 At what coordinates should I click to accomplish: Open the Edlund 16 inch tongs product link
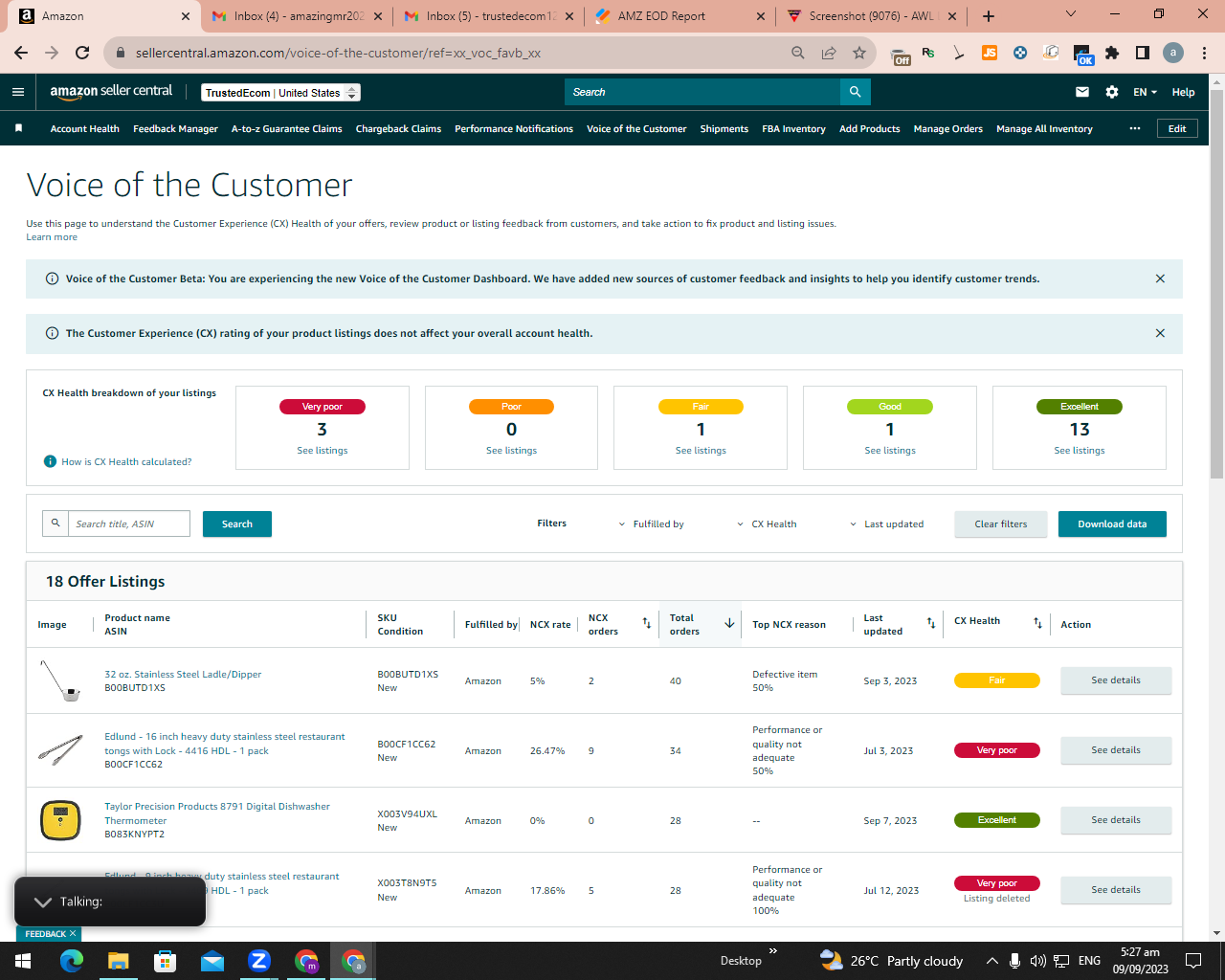225,744
